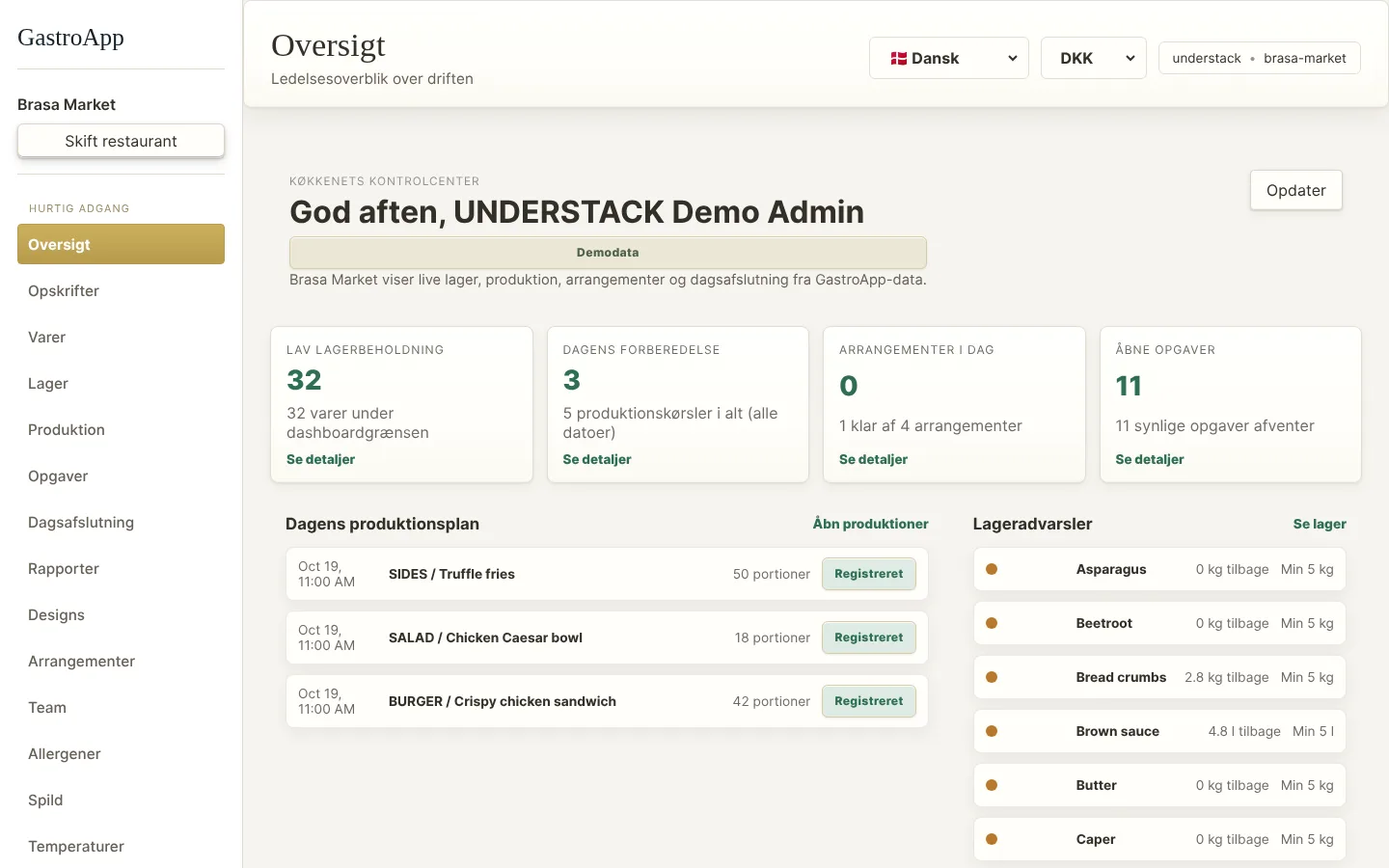Open Allergener in the sidebar
Viewport: 1389px width, 868px height.
coord(121,753)
